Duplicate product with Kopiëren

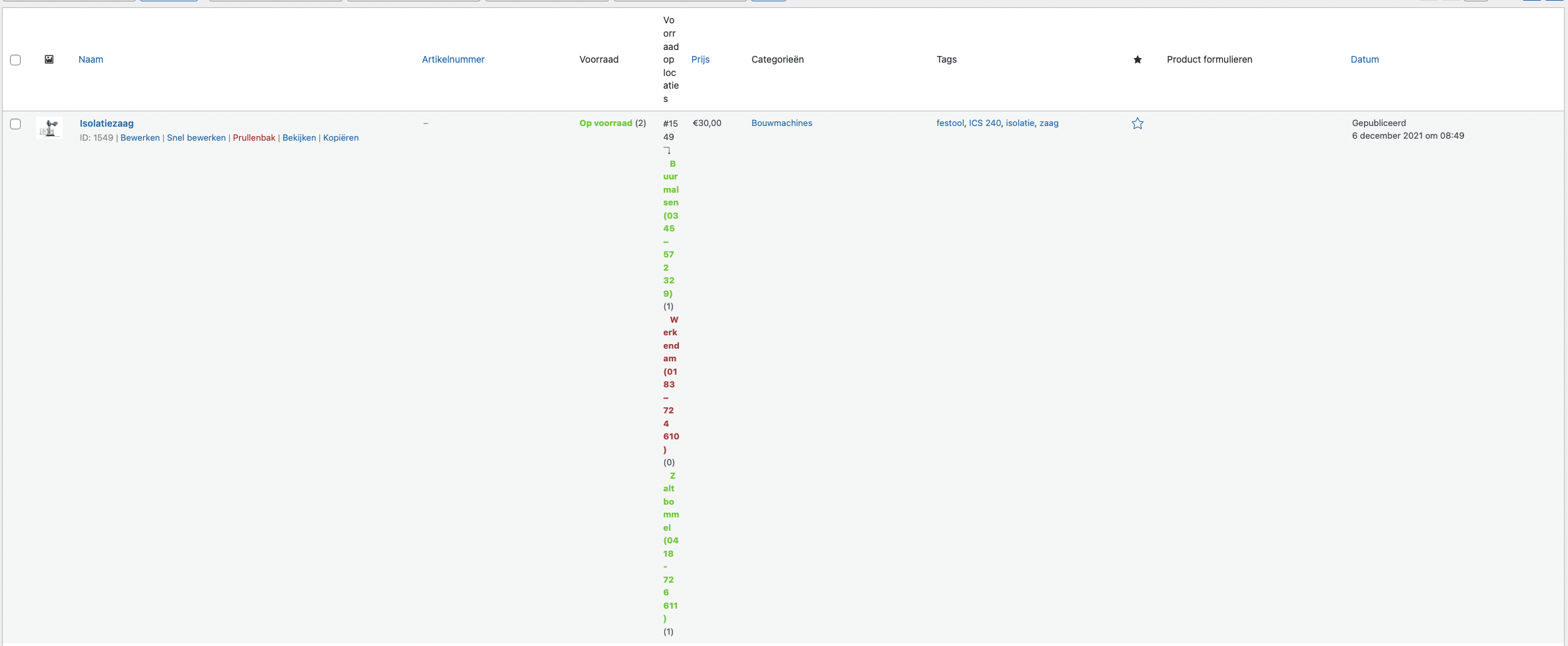click(341, 138)
